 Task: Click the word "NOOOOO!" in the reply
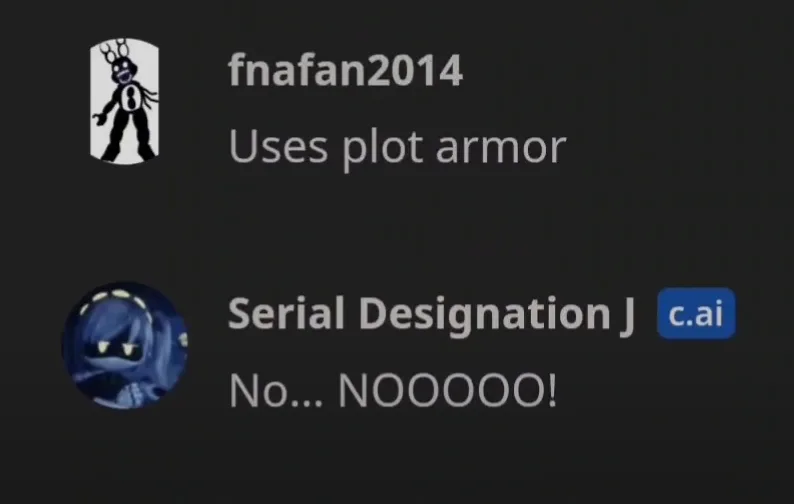[447, 390]
